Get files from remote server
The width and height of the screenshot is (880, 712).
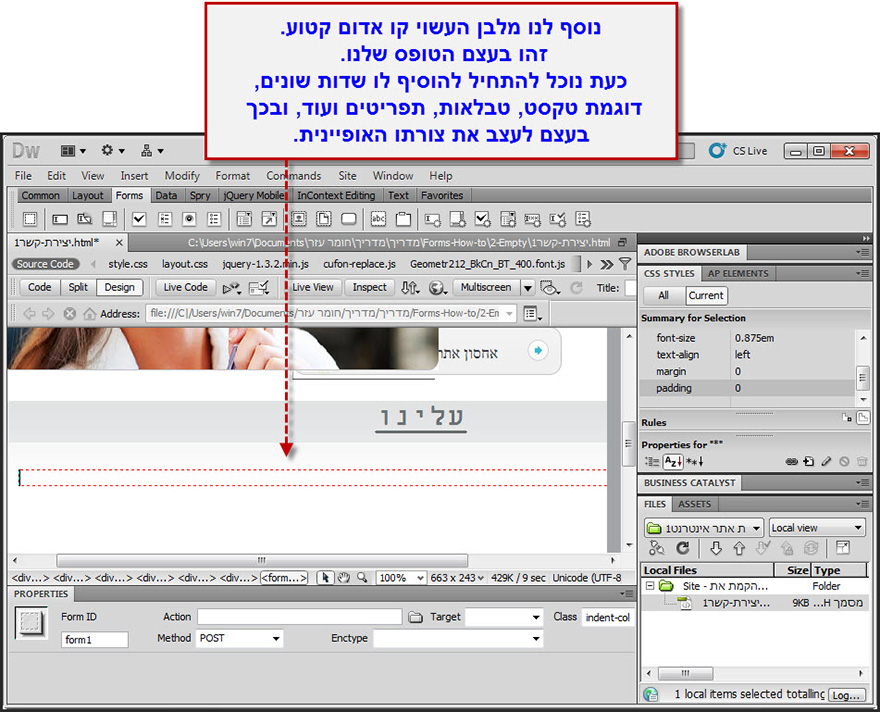716,548
